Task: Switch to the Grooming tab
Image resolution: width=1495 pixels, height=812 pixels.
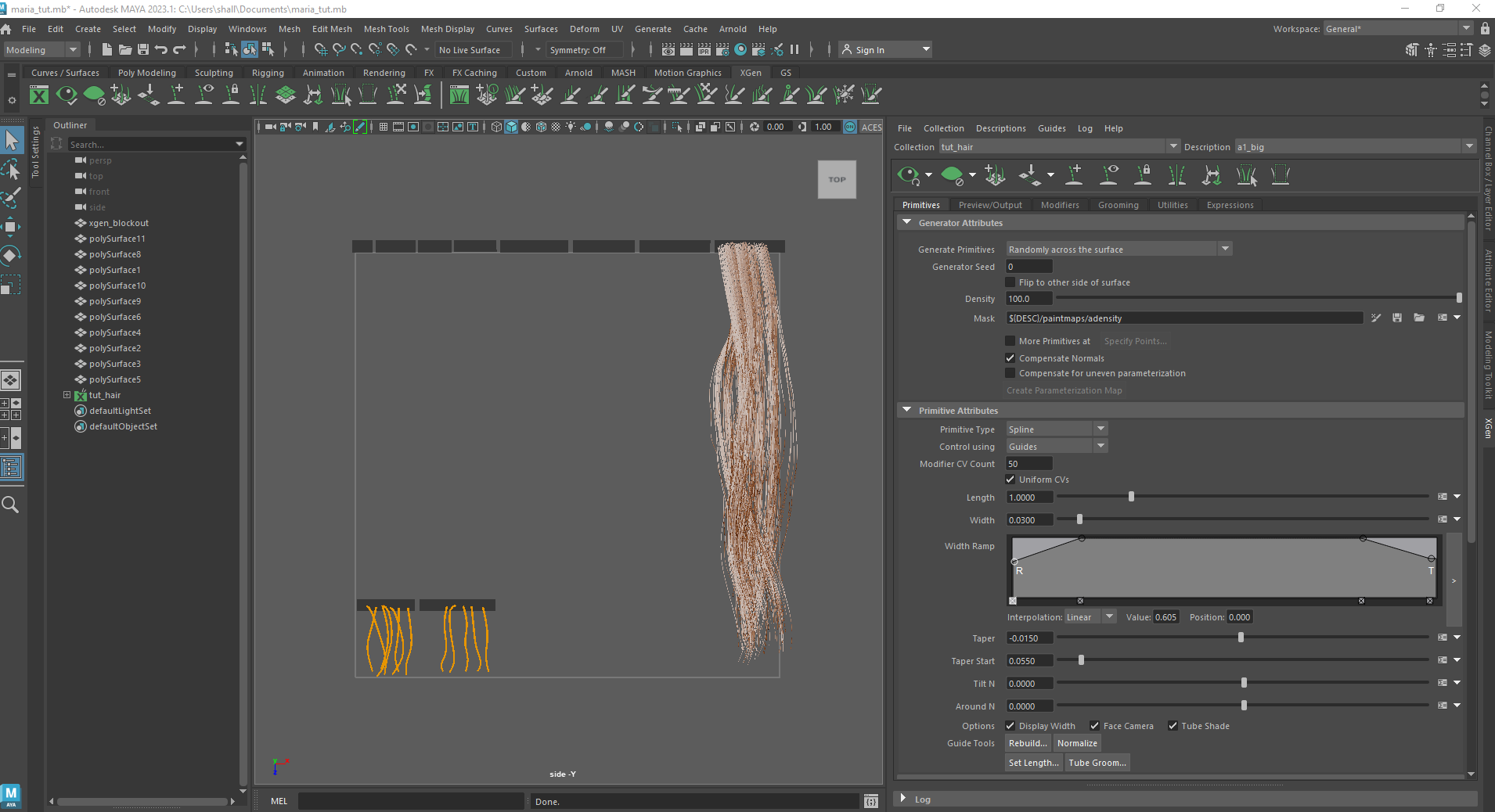Action: point(1119,205)
